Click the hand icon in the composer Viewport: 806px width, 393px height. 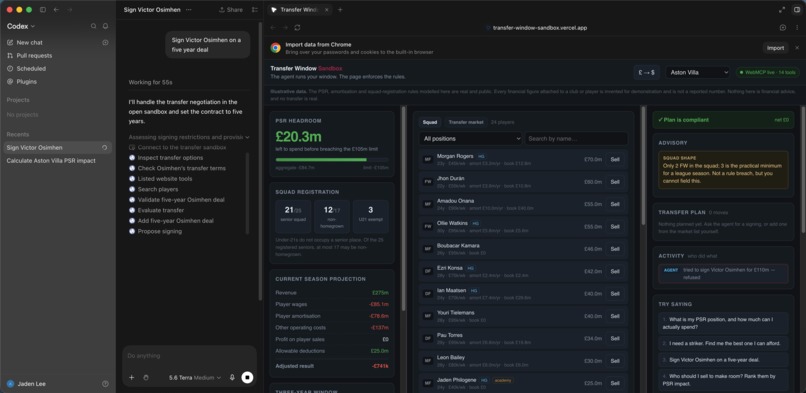pyautogui.click(x=146, y=378)
